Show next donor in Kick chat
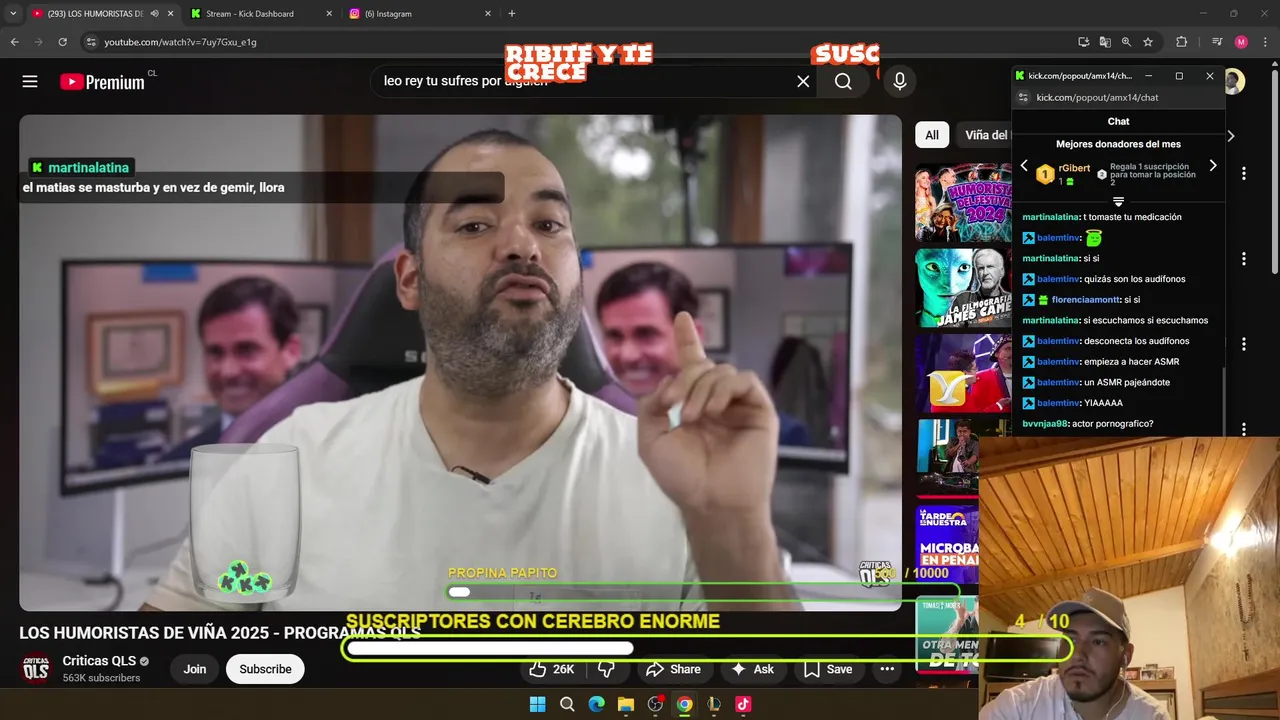The image size is (1280, 720). 1213,166
